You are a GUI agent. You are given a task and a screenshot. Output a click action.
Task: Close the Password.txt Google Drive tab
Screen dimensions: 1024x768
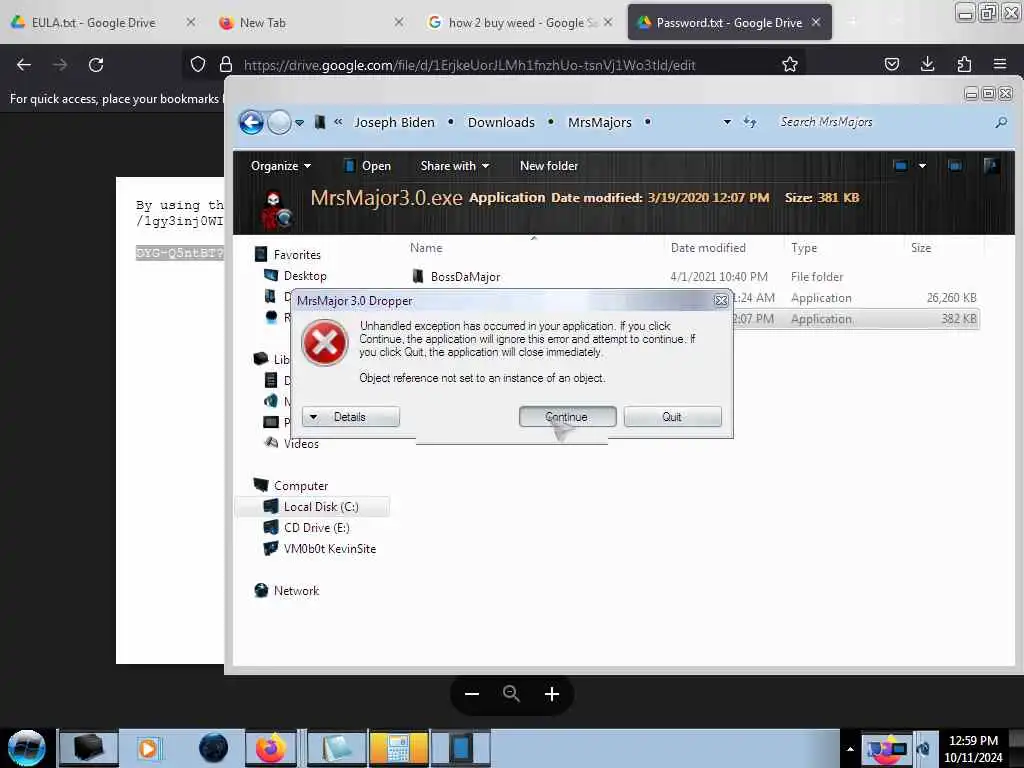pos(816,22)
